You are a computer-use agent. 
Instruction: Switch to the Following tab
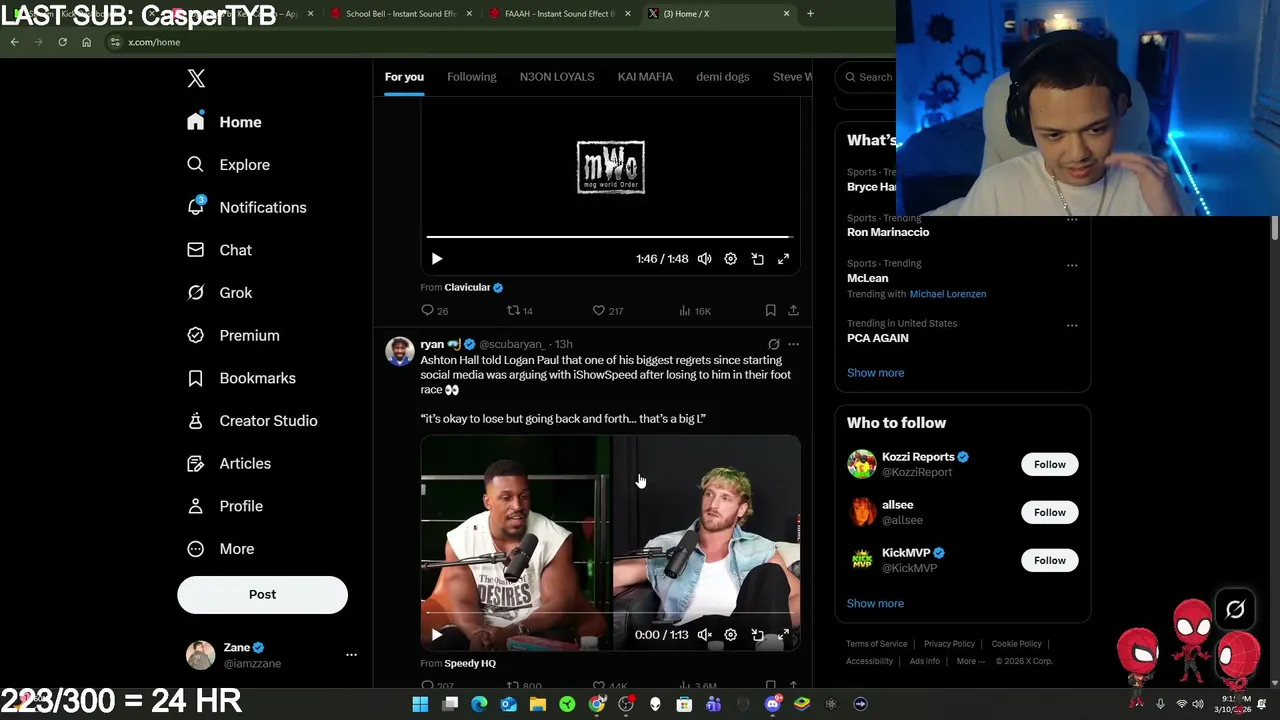pyautogui.click(x=471, y=77)
